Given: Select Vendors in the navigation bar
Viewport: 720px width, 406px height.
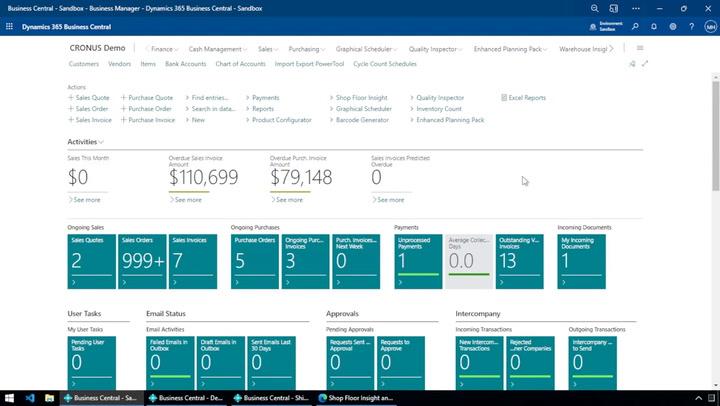Looking at the screenshot, I should [x=119, y=63].
